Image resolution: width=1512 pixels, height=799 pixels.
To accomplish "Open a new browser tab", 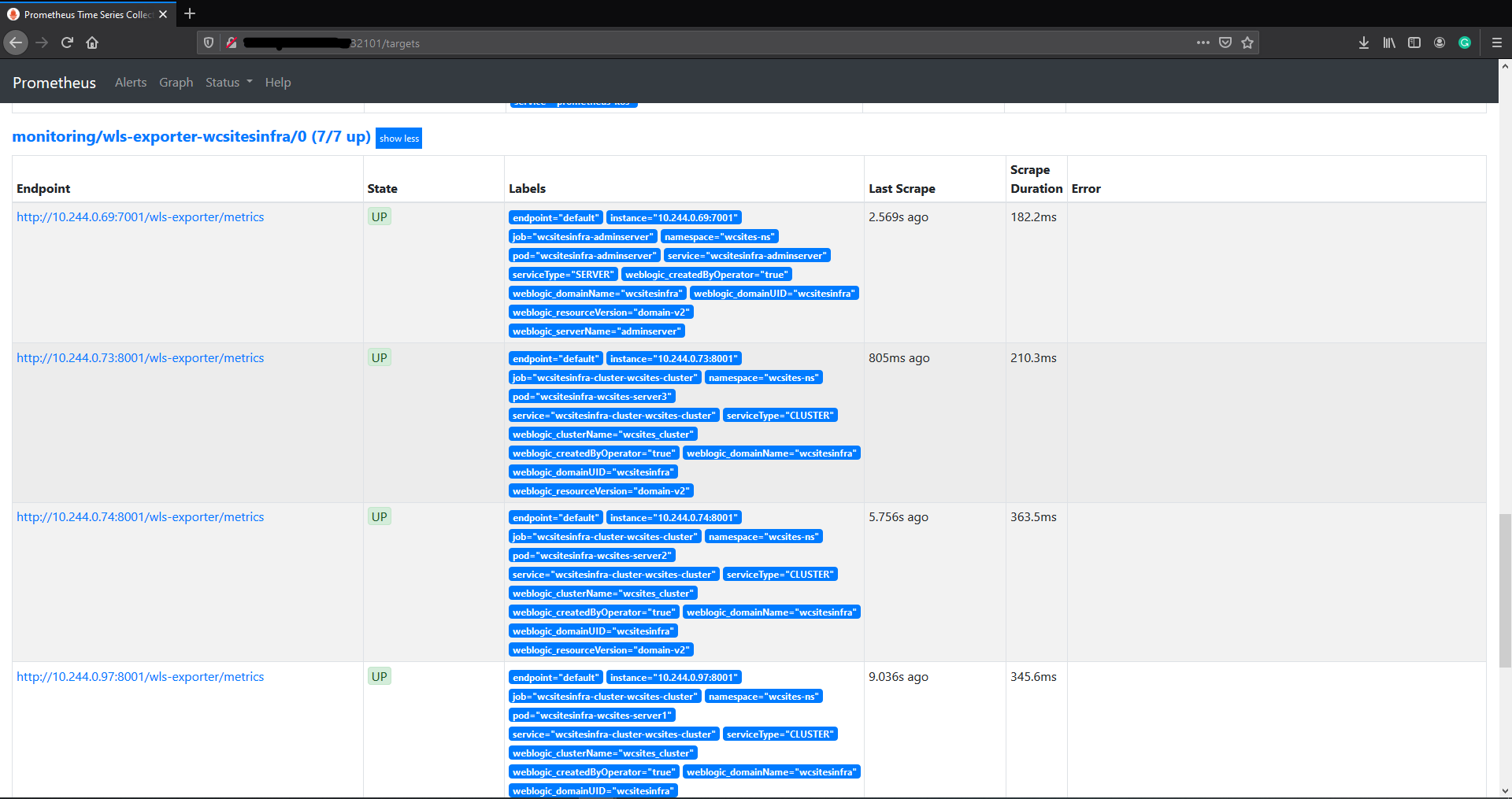I will [x=190, y=13].
